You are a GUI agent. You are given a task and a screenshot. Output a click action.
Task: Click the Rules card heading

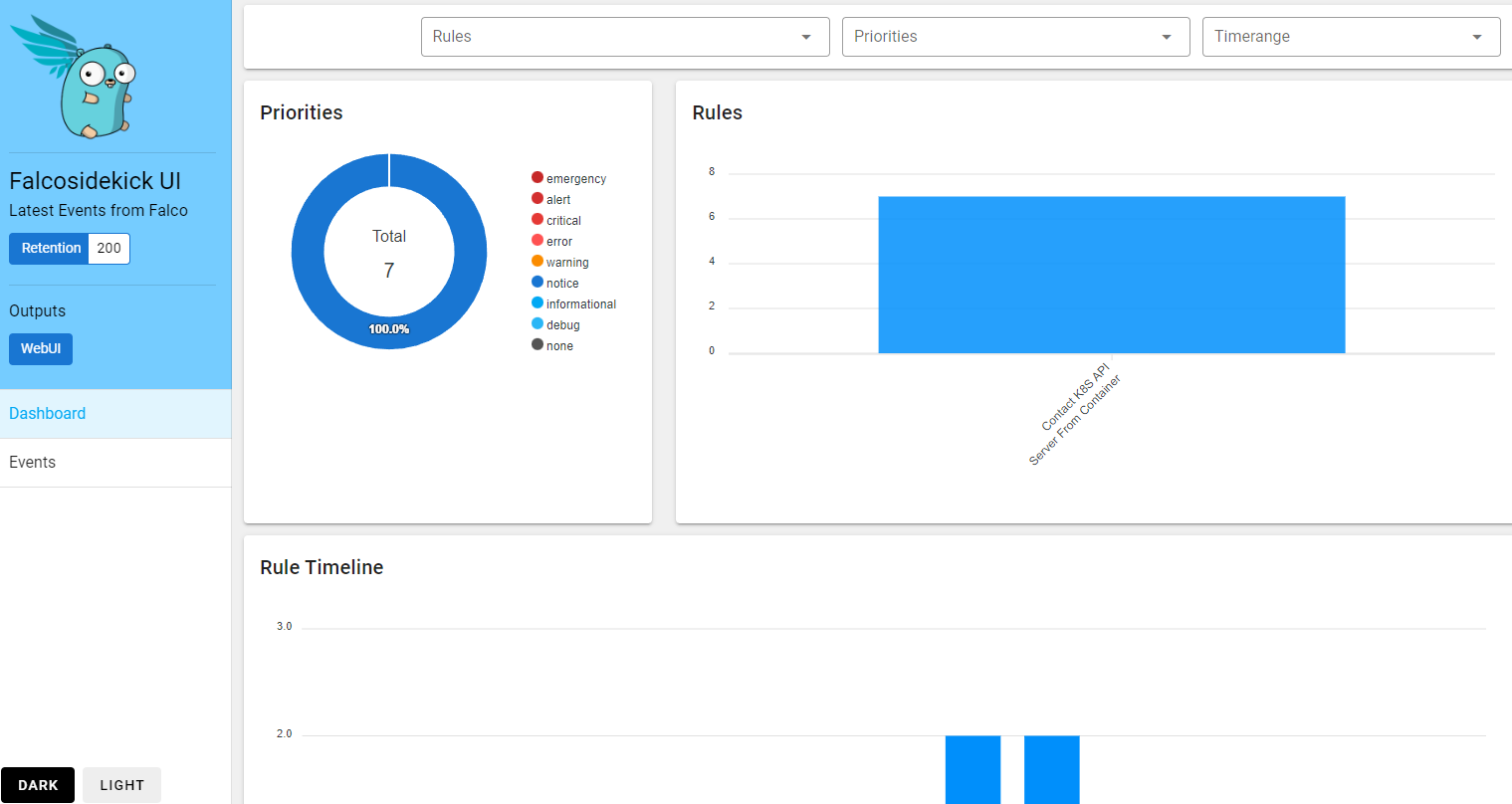pos(718,112)
